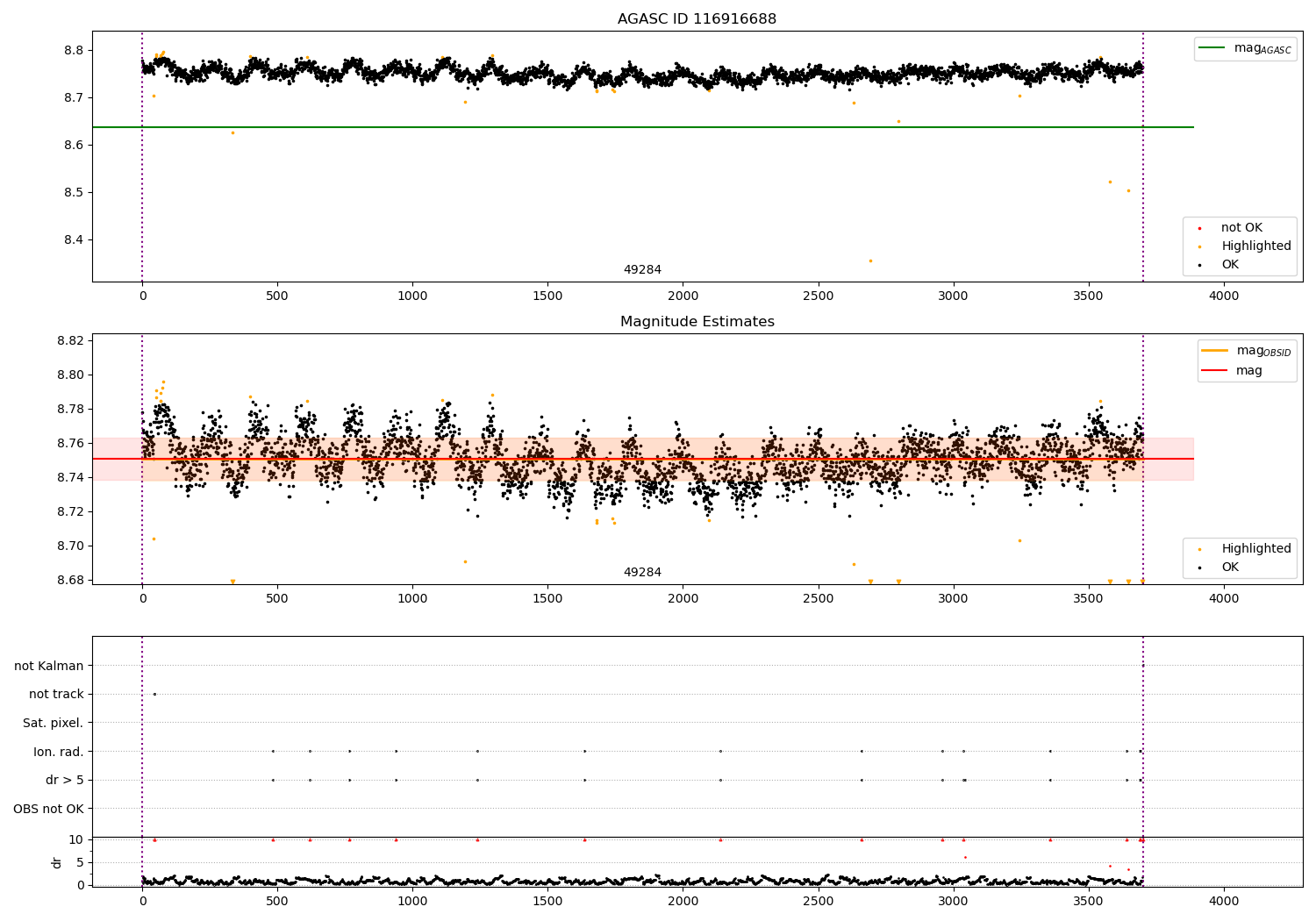Click the 8.80 y-axis tick label
This screenshot has width=1316, height=921.
[x=71, y=375]
